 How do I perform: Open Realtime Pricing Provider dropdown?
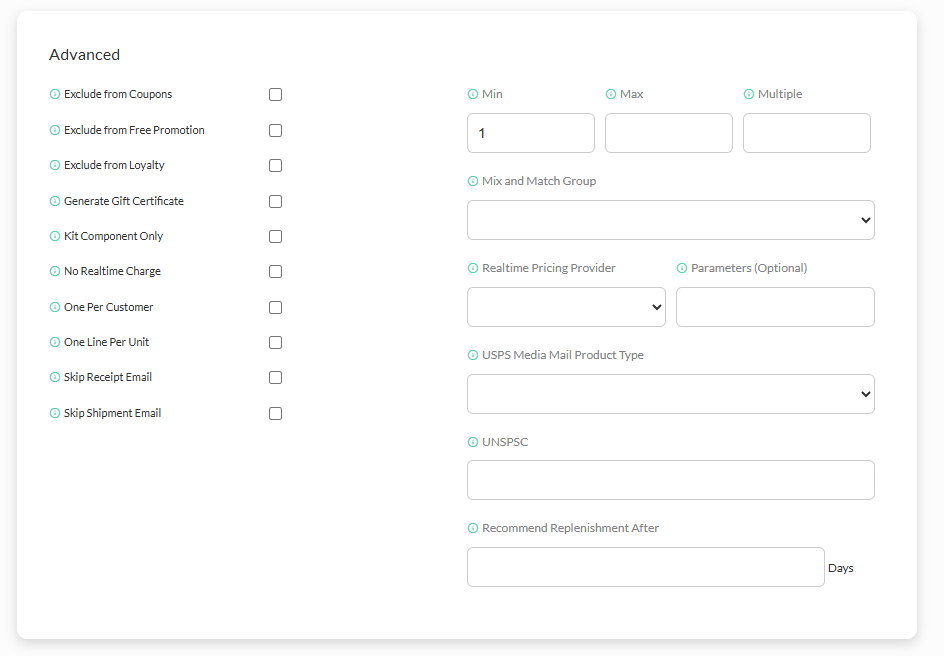coord(567,307)
